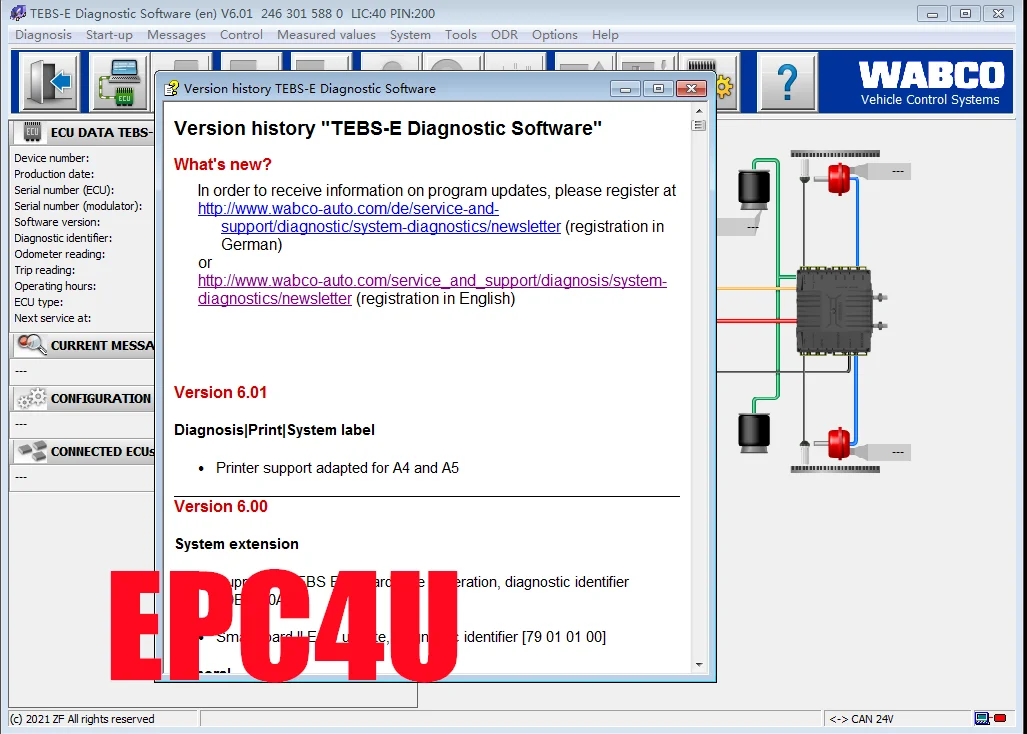Click the TEBS-E application icon in title bar
Screen dimensions: 1027x734
coord(18,13)
